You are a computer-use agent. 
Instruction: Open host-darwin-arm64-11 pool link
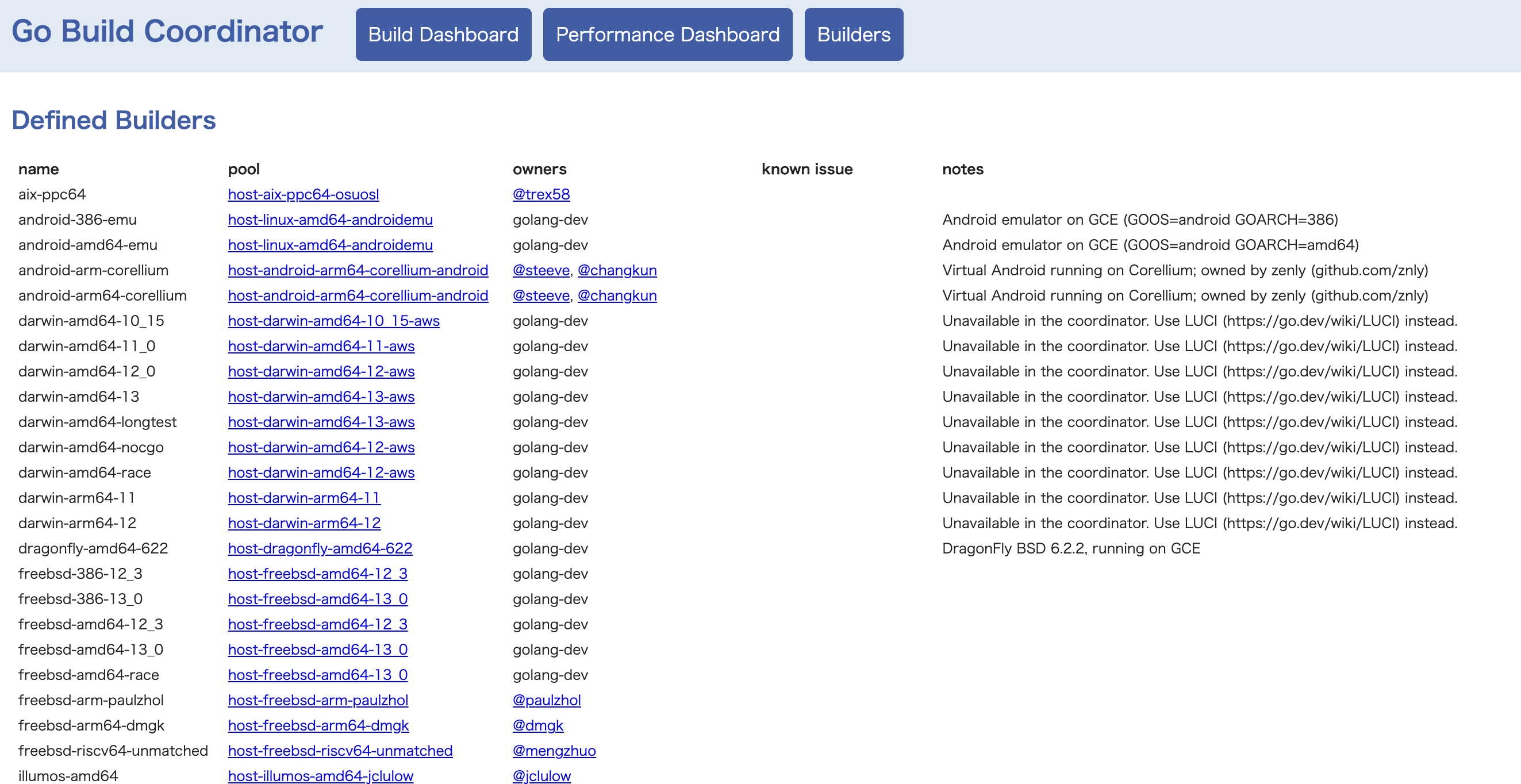[x=304, y=498]
